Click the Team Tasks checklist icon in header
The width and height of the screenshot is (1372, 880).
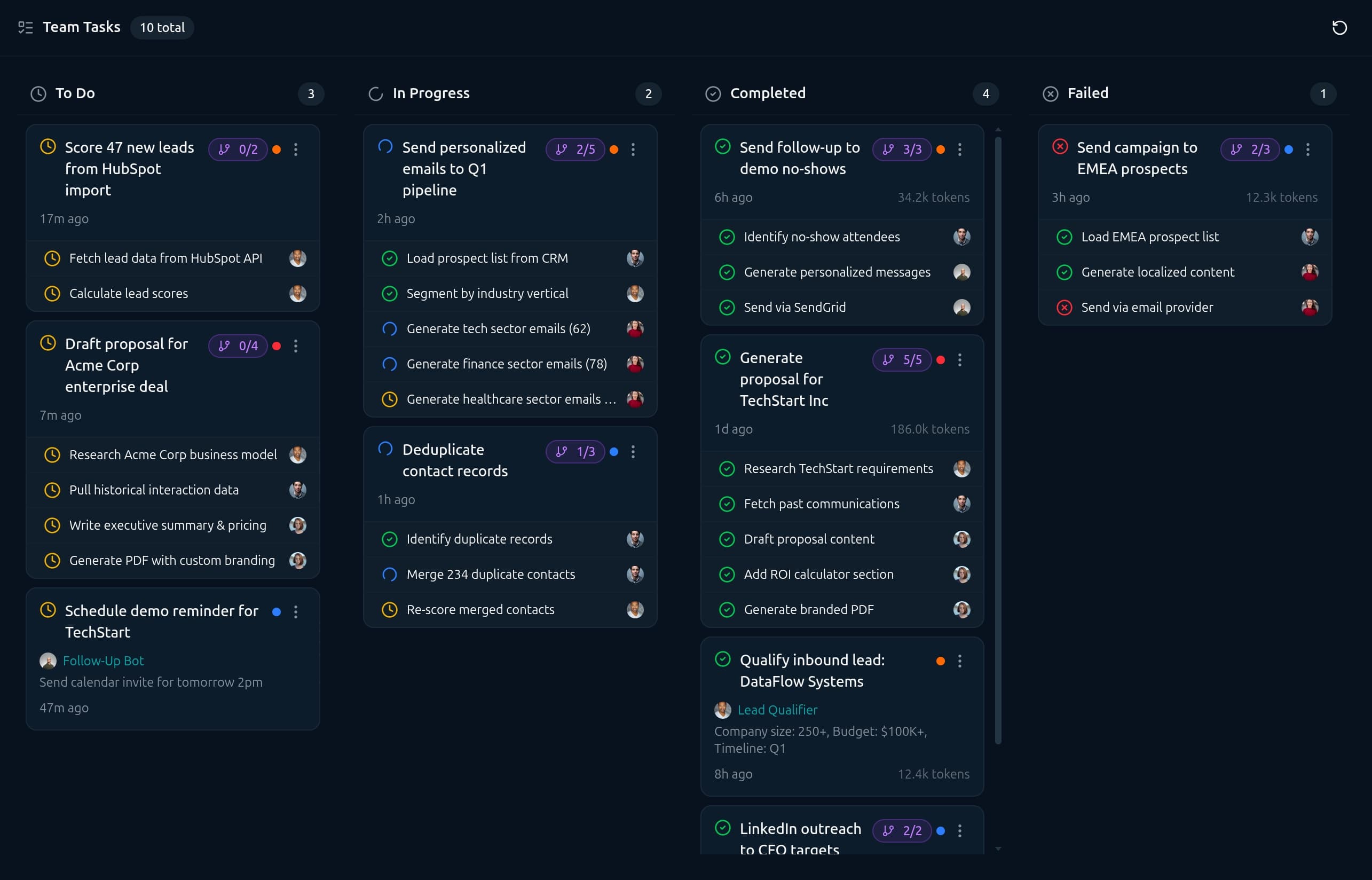pyautogui.click(x=25, y=27)
